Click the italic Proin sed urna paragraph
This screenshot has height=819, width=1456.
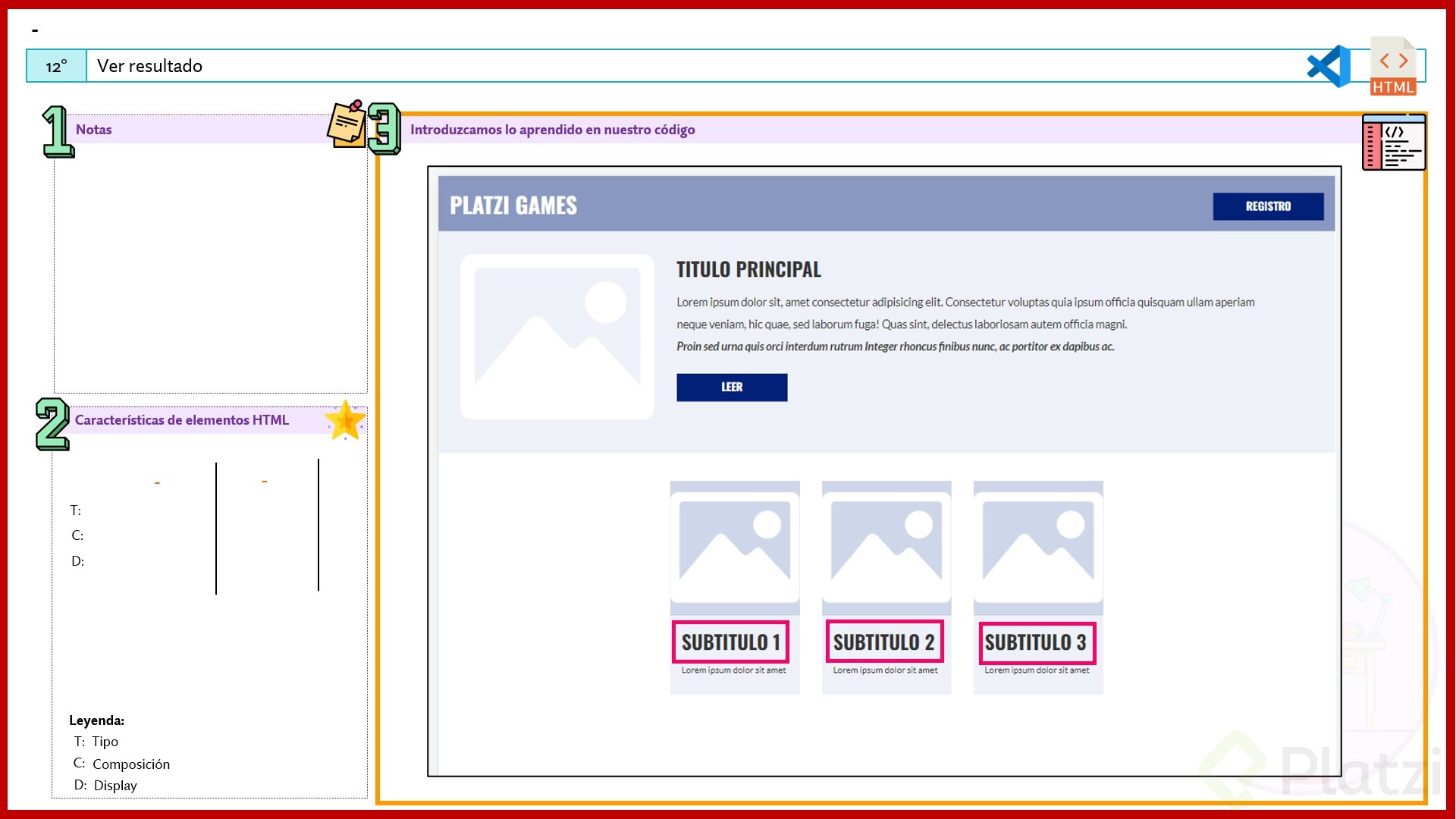[x=896, y=347]
